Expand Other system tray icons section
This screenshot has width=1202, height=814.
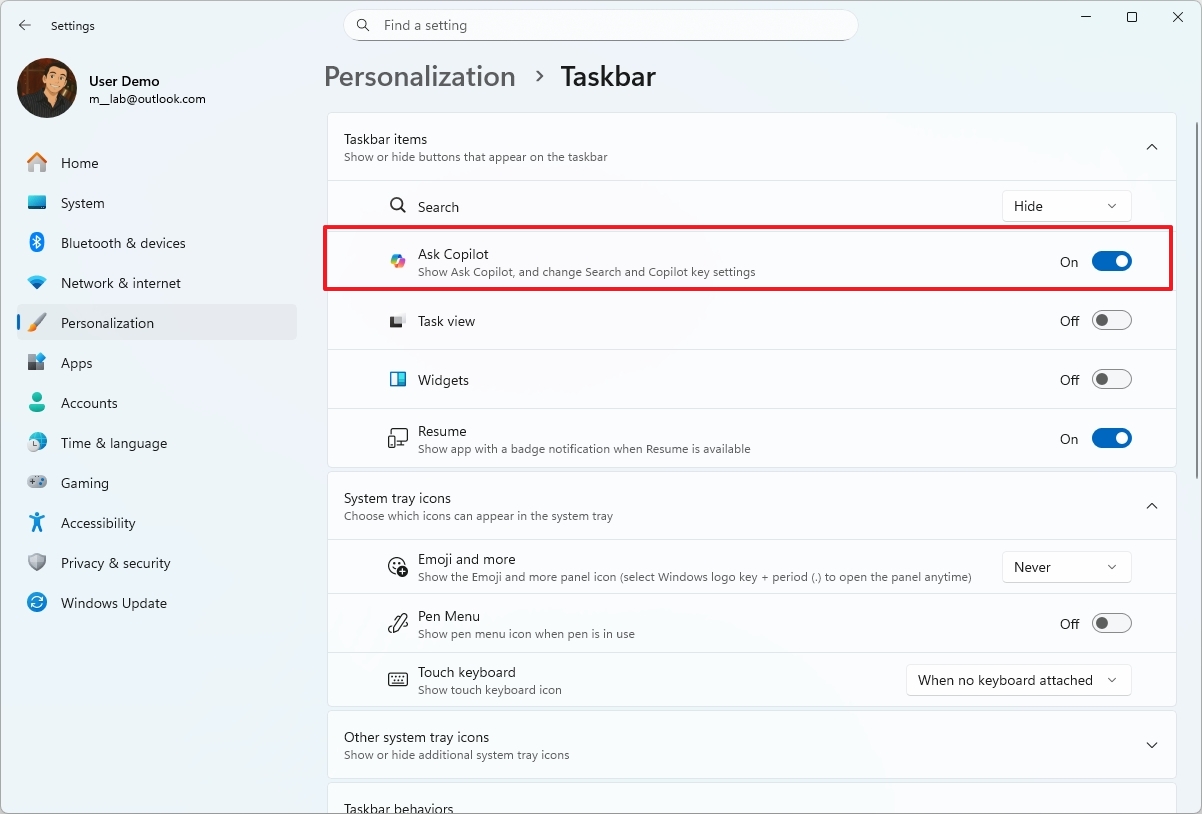pos(1151,744)
